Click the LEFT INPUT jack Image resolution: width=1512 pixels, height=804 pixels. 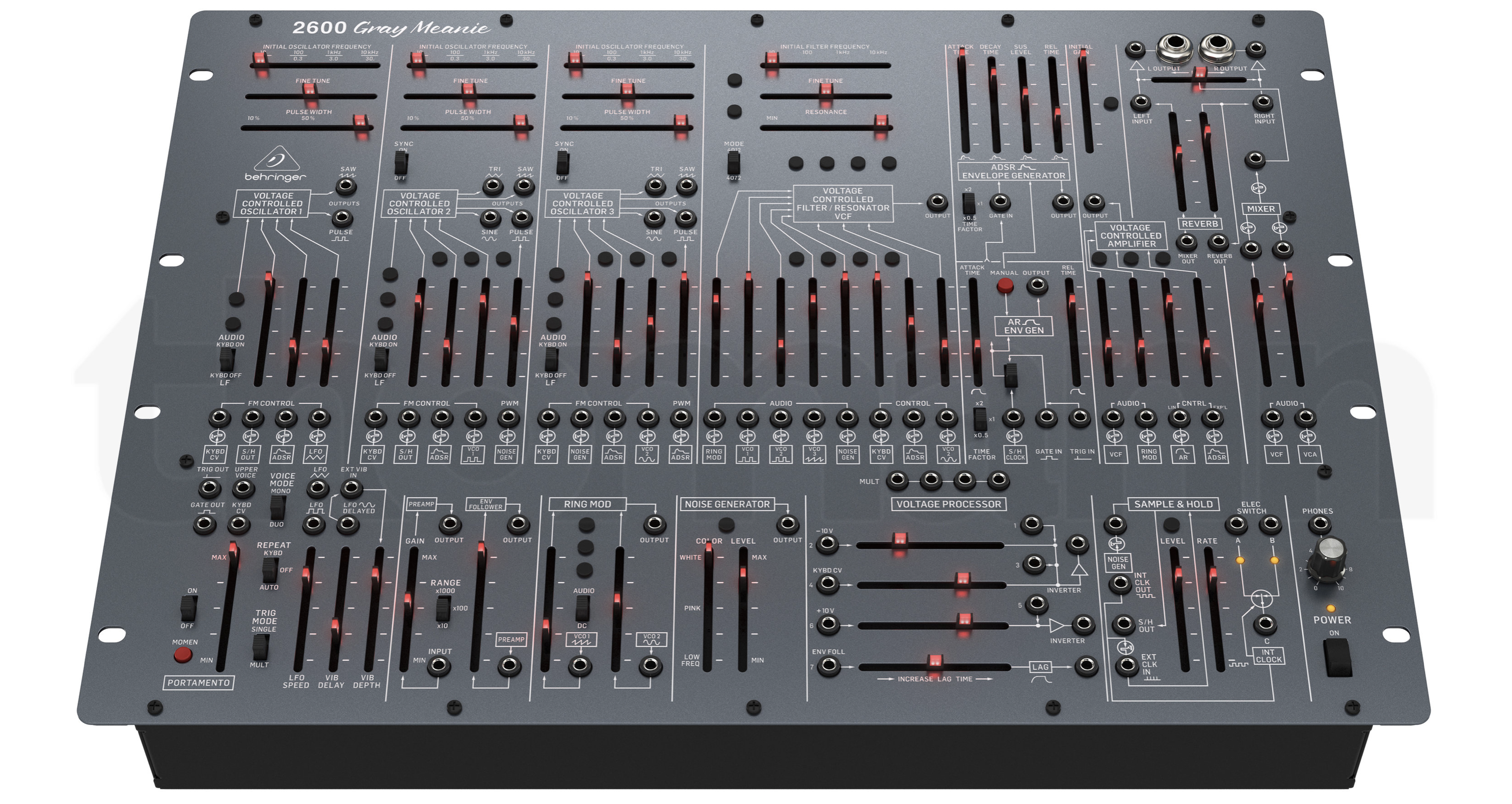click(x=1141, y=103)
